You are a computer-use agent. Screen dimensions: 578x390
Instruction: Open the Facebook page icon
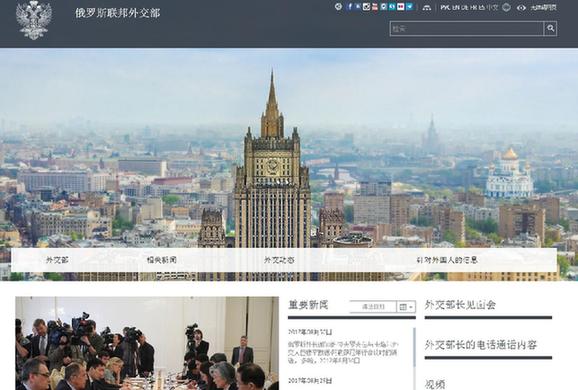pos(349,7)
